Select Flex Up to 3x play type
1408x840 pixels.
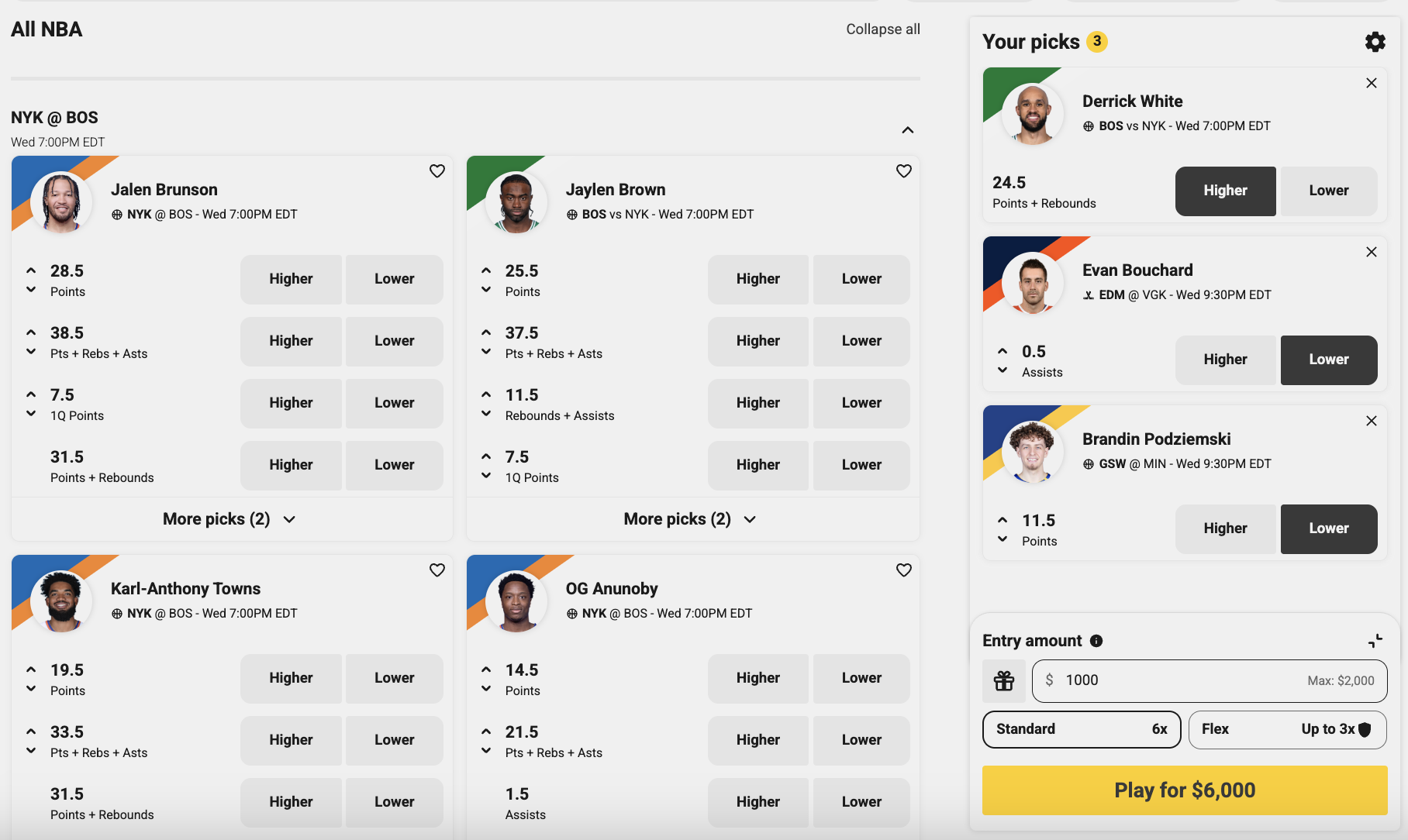pyautogui.click(x=1287, y=729)
